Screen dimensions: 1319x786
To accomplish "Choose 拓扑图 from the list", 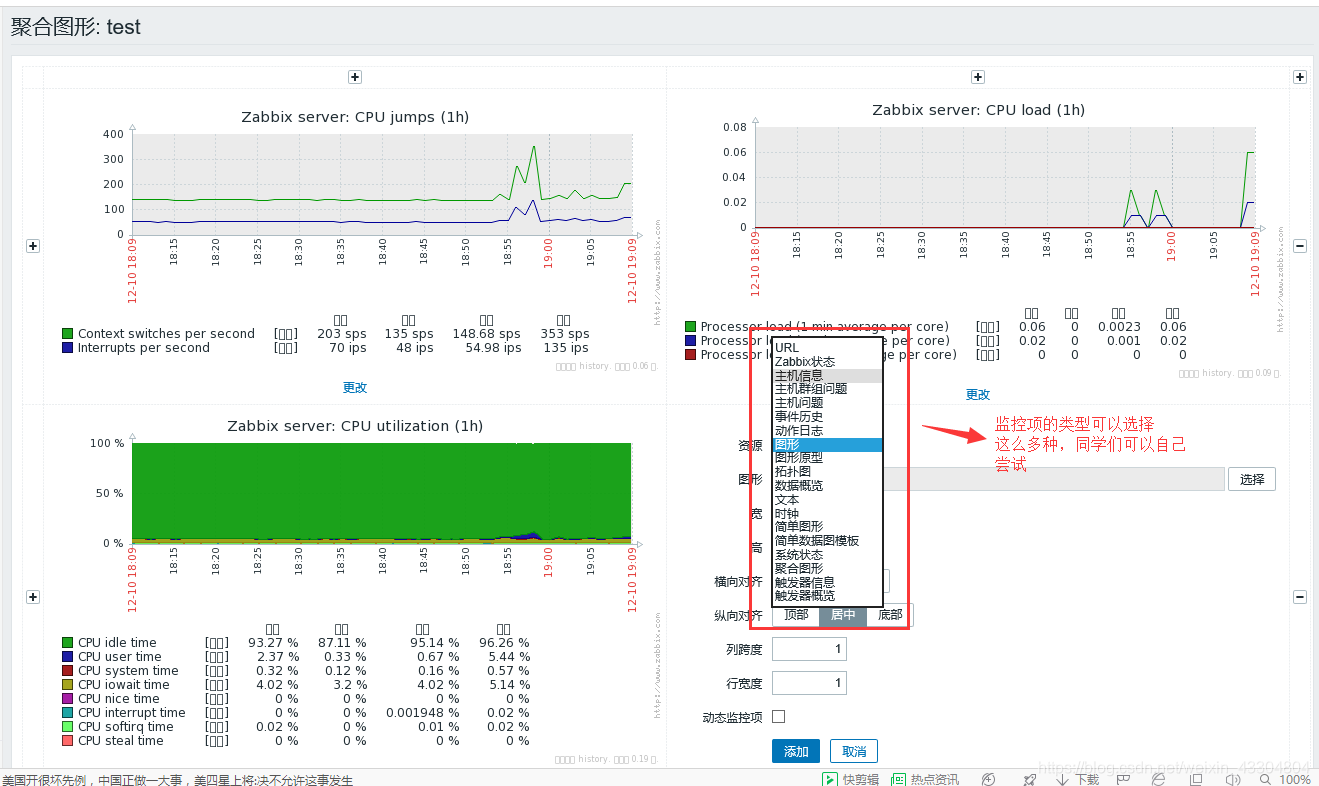I will coord(827,472).
